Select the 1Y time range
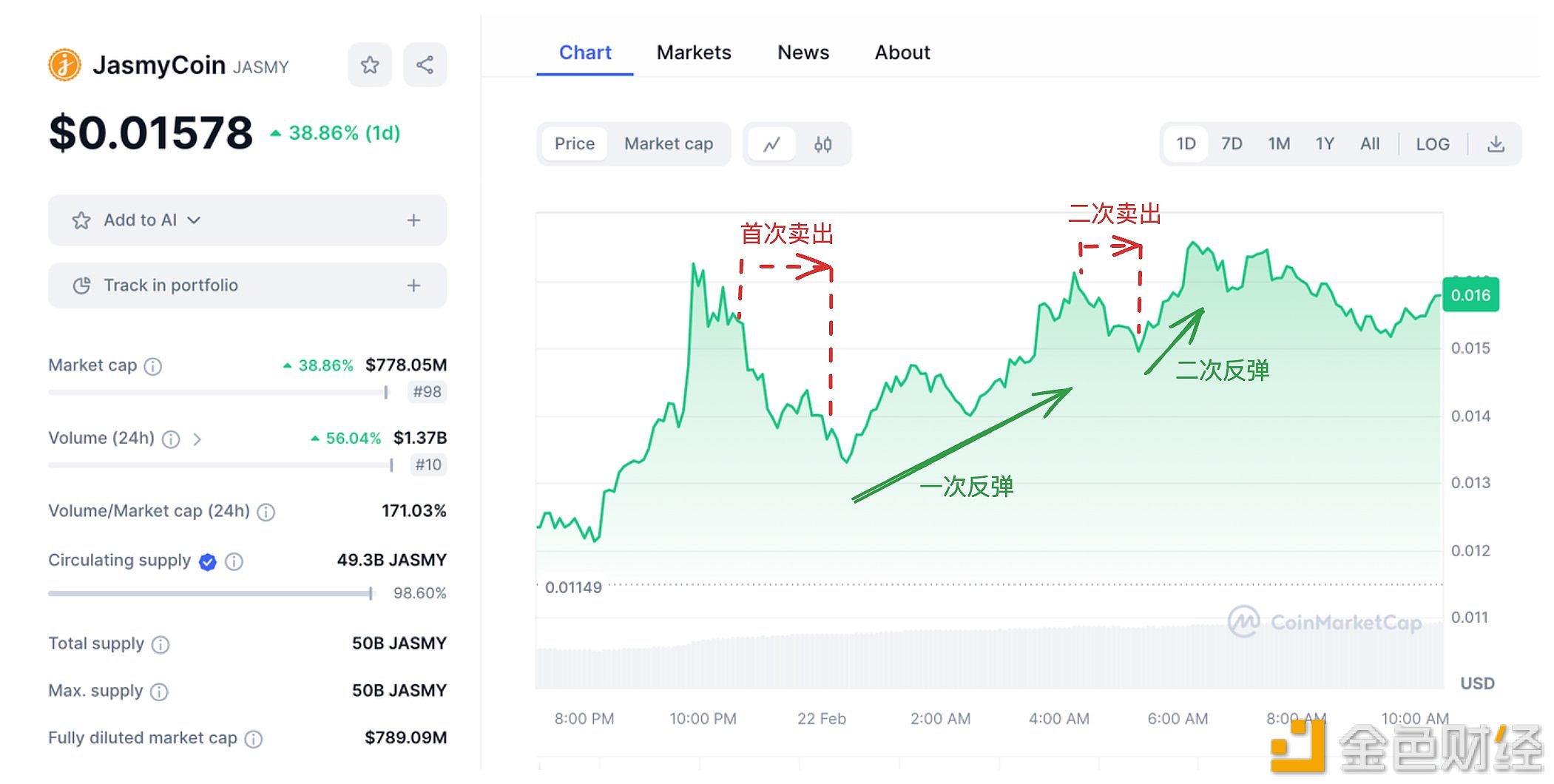The image size is (1554, 784). 1324,143
